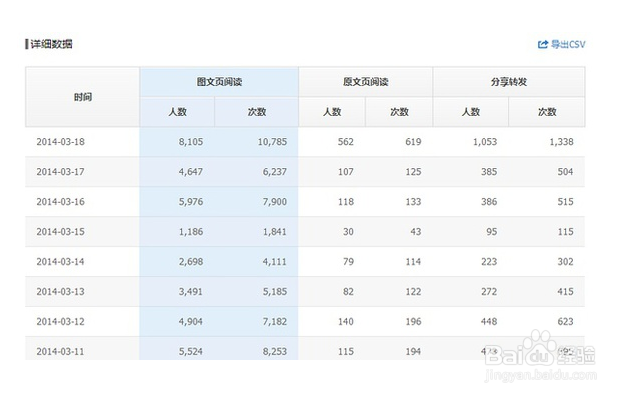
Task: Select the date 2014-03-16
Action: [61, 202]
